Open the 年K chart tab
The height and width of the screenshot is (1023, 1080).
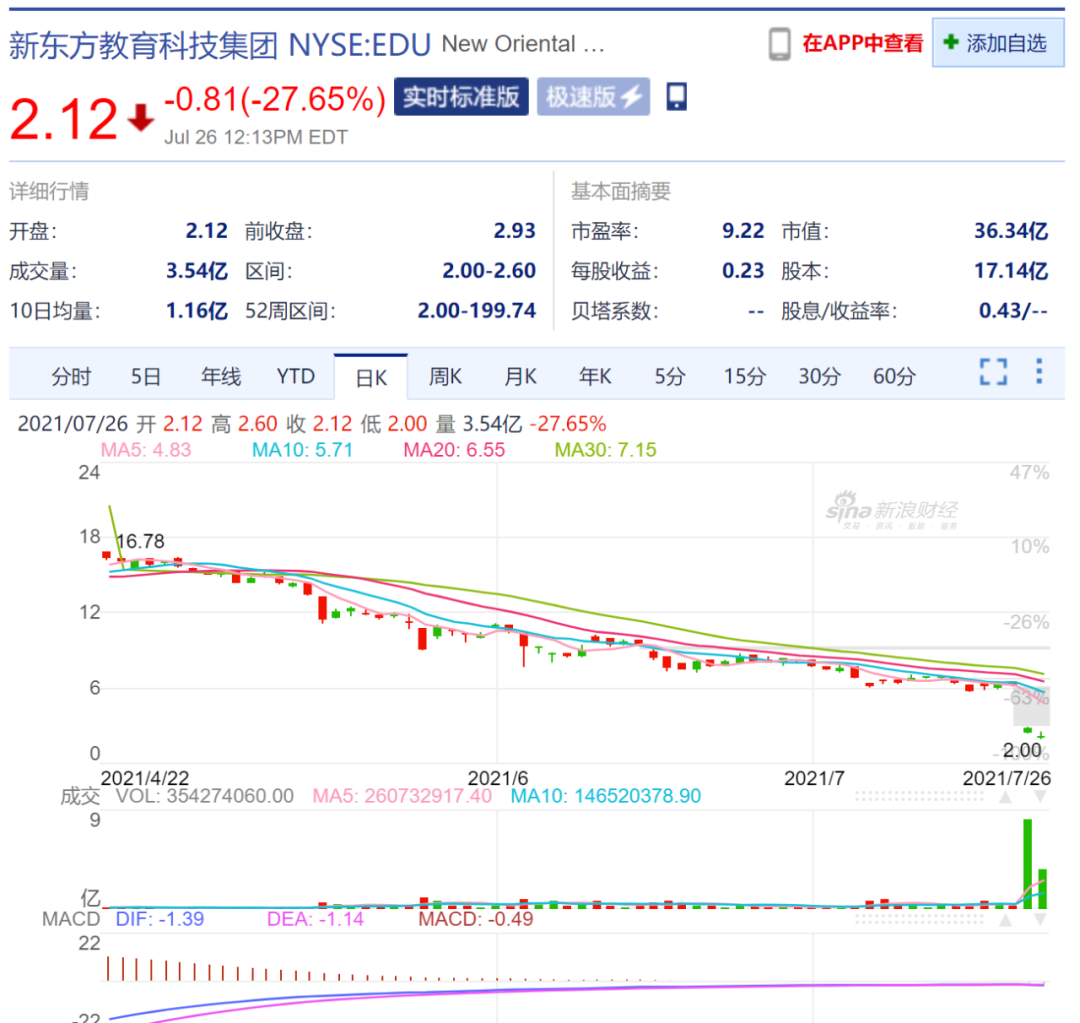click(595, 377)
